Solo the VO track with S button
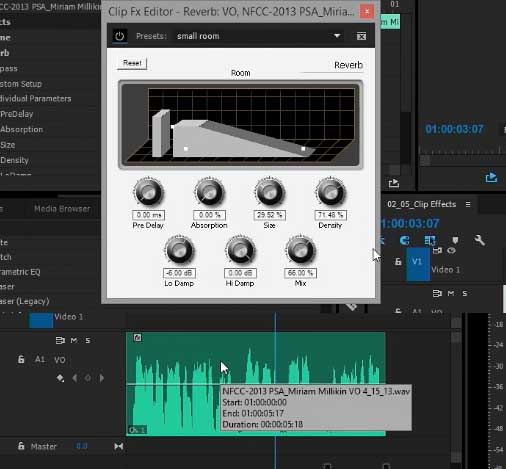Viewport: 506px width, 469px height. (x=88, y=340)
